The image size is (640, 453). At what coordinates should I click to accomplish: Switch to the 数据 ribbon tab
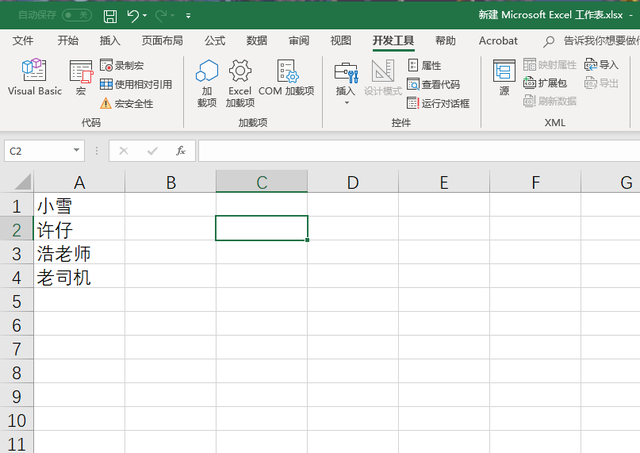pyautogui.click(x=257, y=41)
